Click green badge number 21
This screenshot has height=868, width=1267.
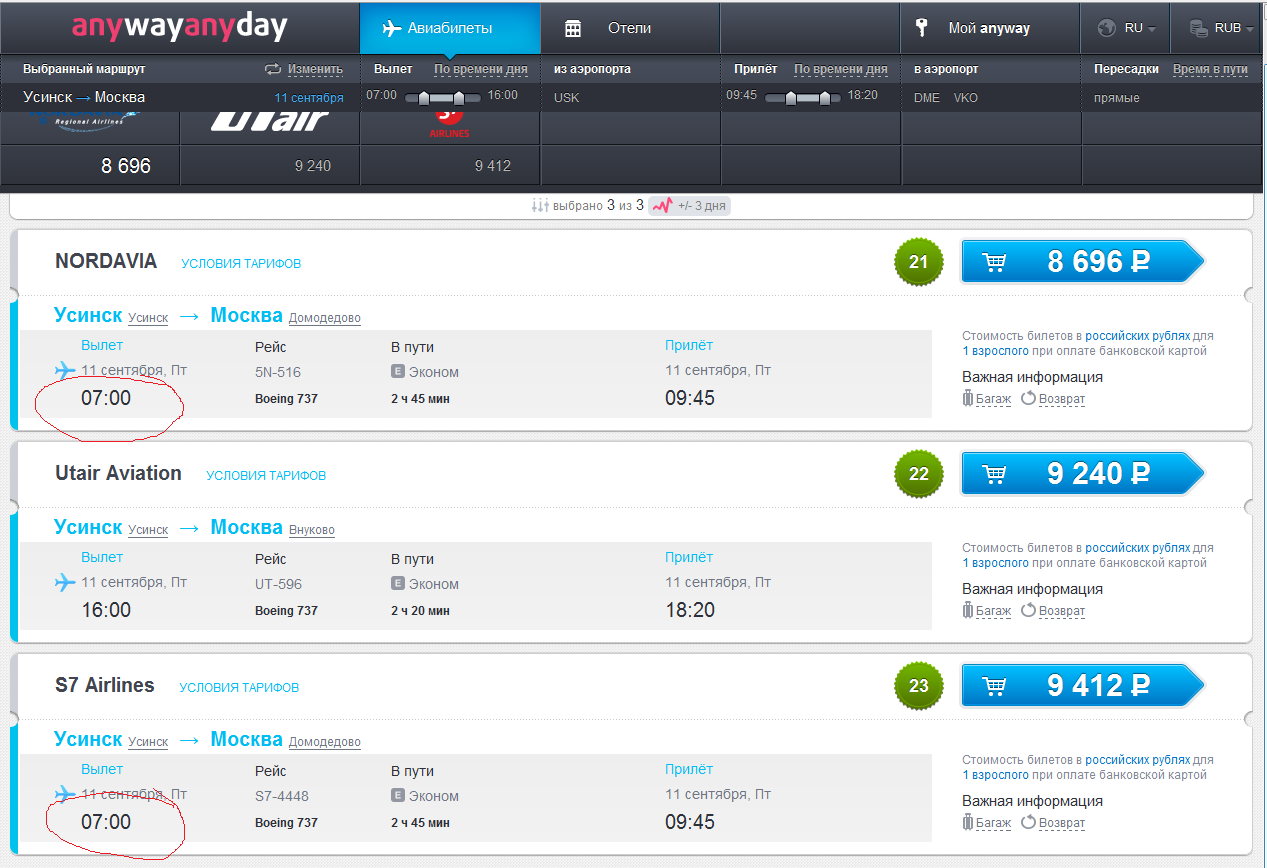coord(919,262)
